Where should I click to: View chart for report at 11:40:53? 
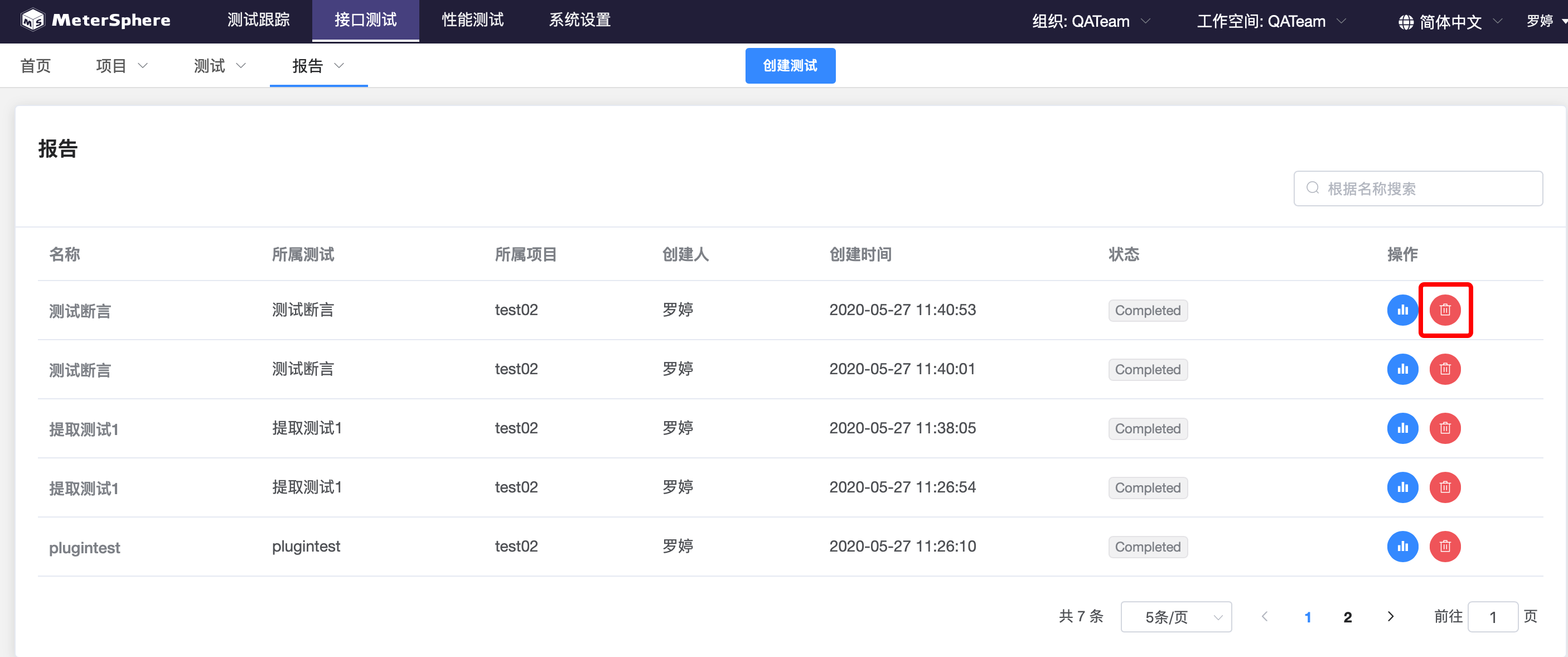(x=1402, y=310)
